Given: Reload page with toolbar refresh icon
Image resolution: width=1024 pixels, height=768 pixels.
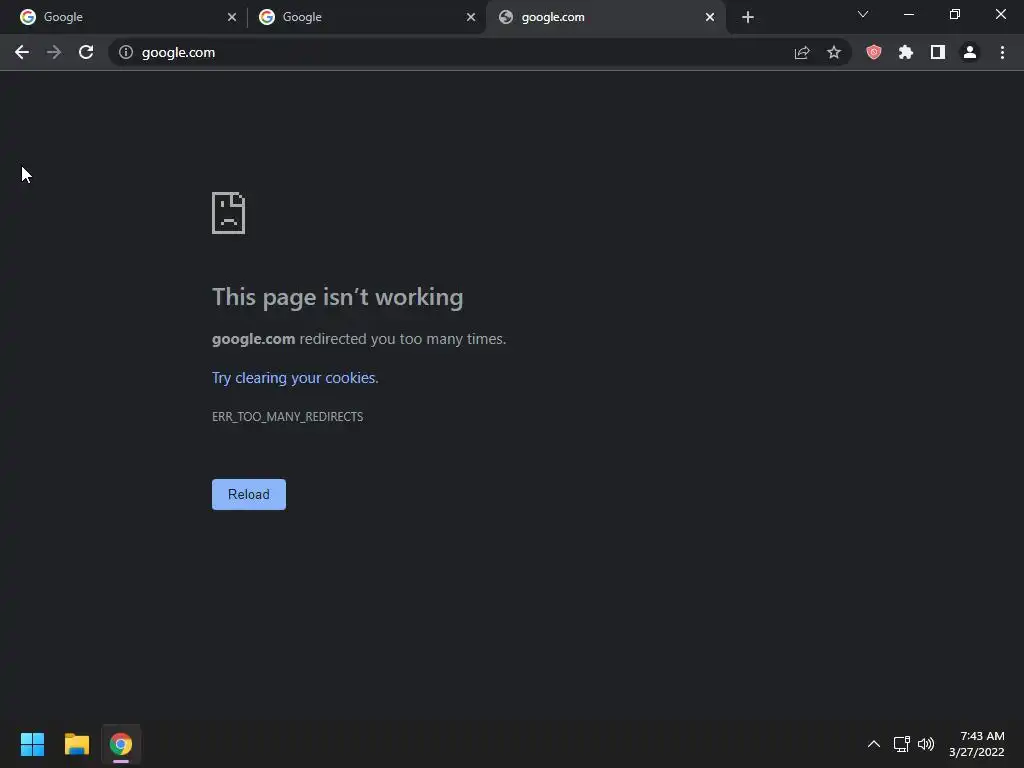Looking at the screenshot, I should click(86, 52).
